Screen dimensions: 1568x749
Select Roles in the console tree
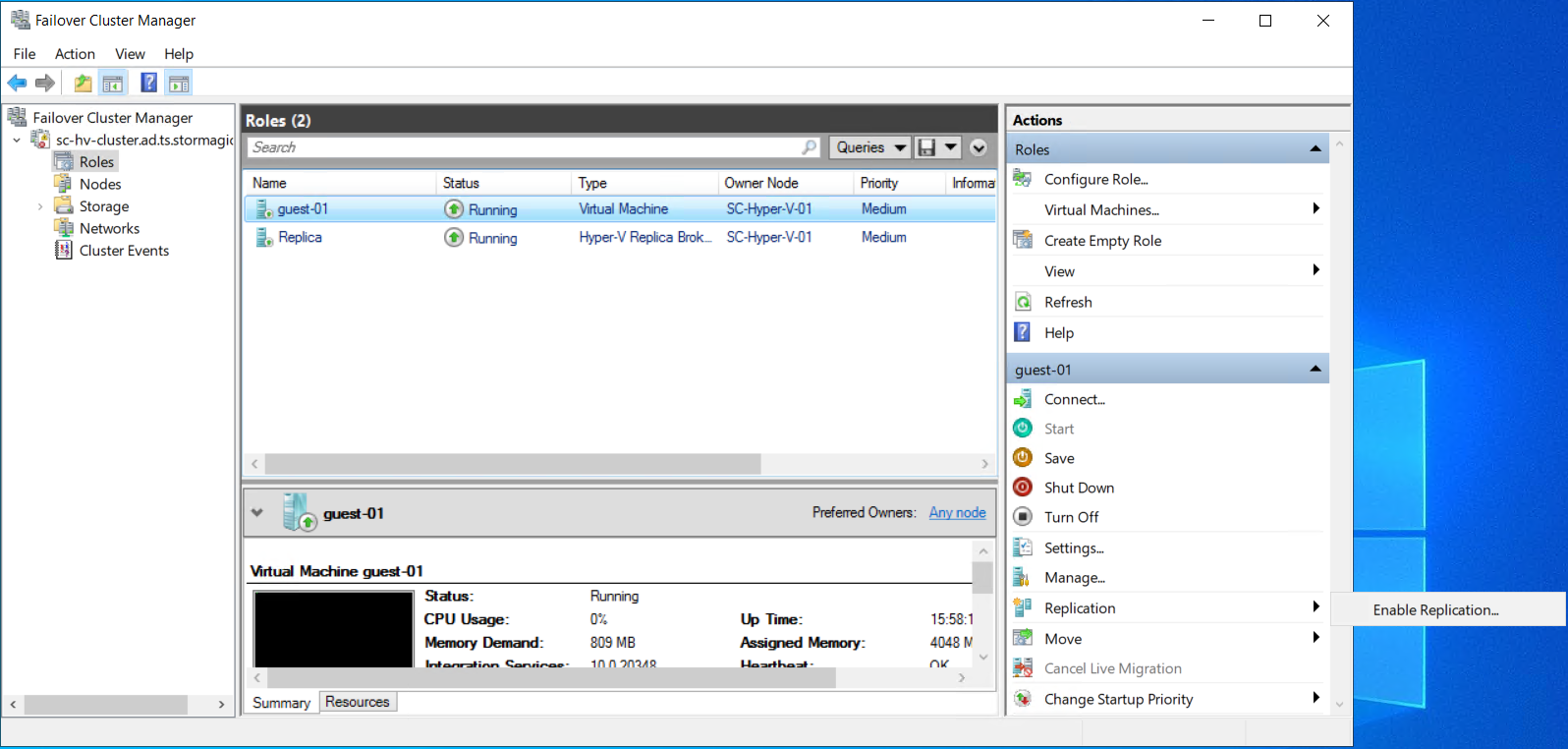point(96,162)
